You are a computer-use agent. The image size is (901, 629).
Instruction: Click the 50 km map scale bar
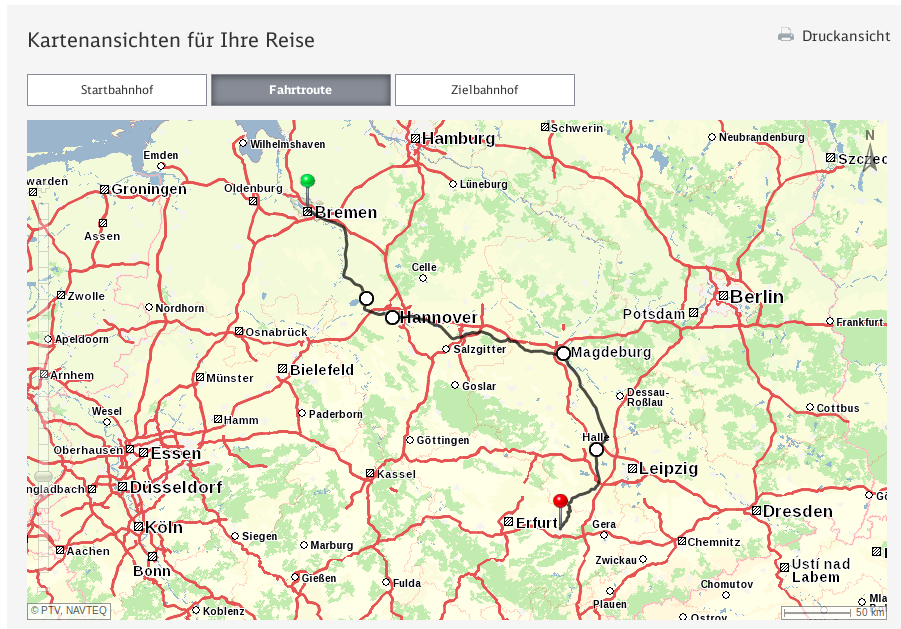(x=833, y=612)
